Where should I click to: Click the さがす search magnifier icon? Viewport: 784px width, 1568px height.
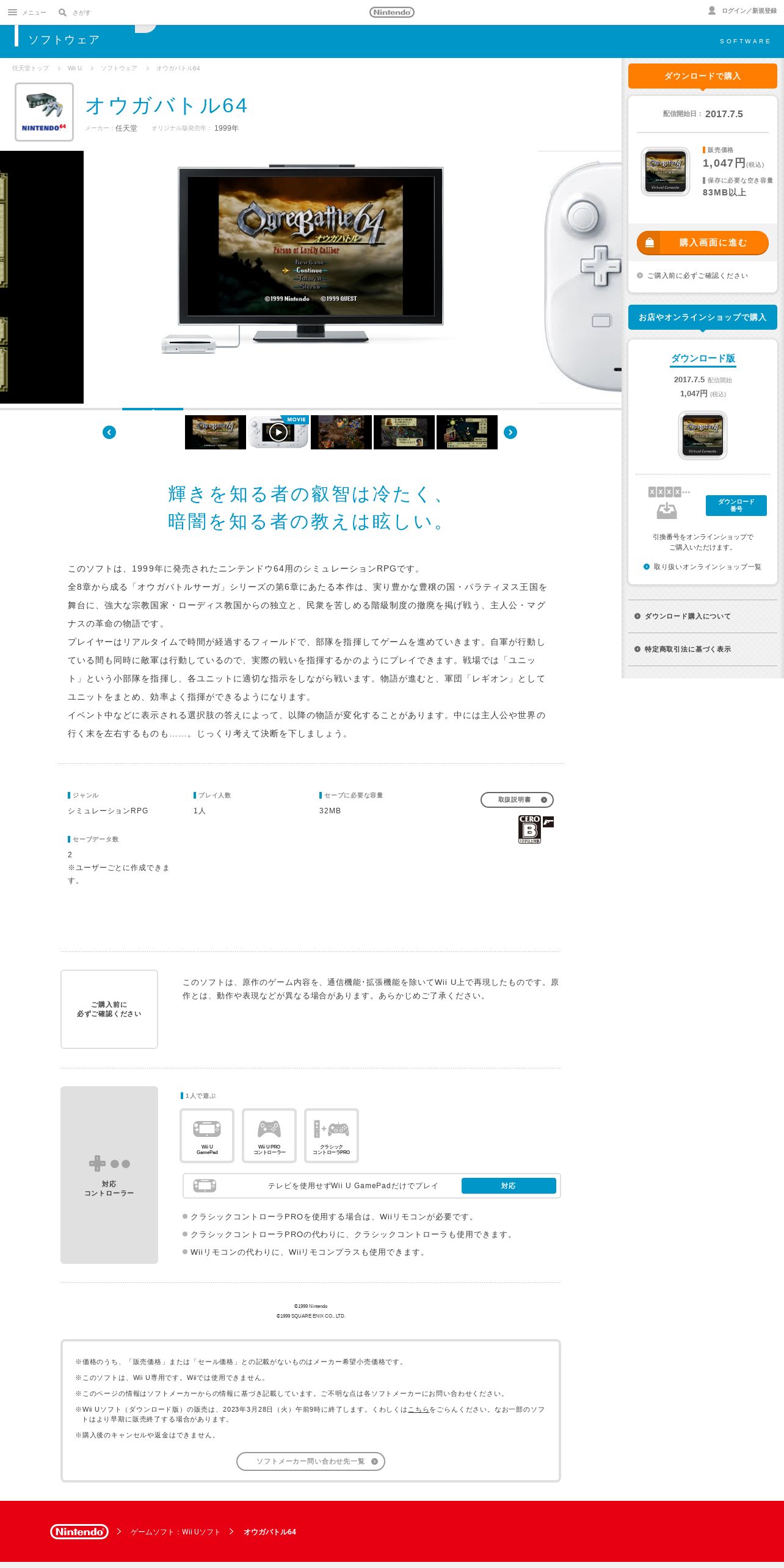point(62,12)
